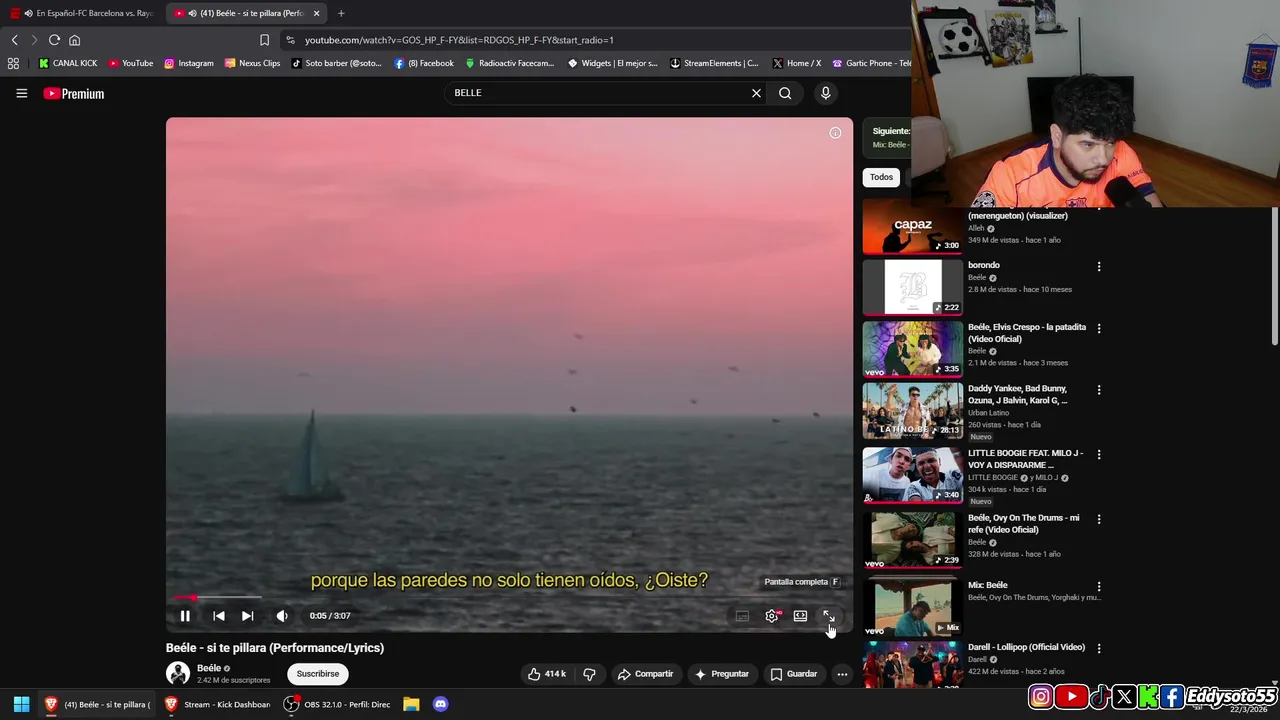Open 'Beéle, Ovy On The Drums - mi refe' title
Screen dimensions: 1280x720
click(x=1023, y=524)
